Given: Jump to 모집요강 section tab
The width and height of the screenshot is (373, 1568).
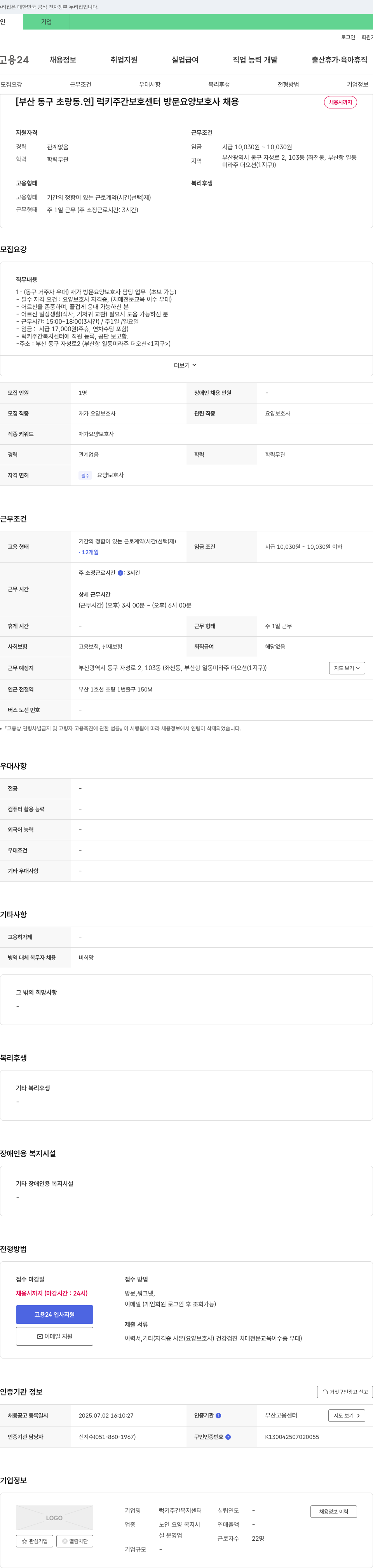Looking at the screenshot, I should (x=11, y=84).
